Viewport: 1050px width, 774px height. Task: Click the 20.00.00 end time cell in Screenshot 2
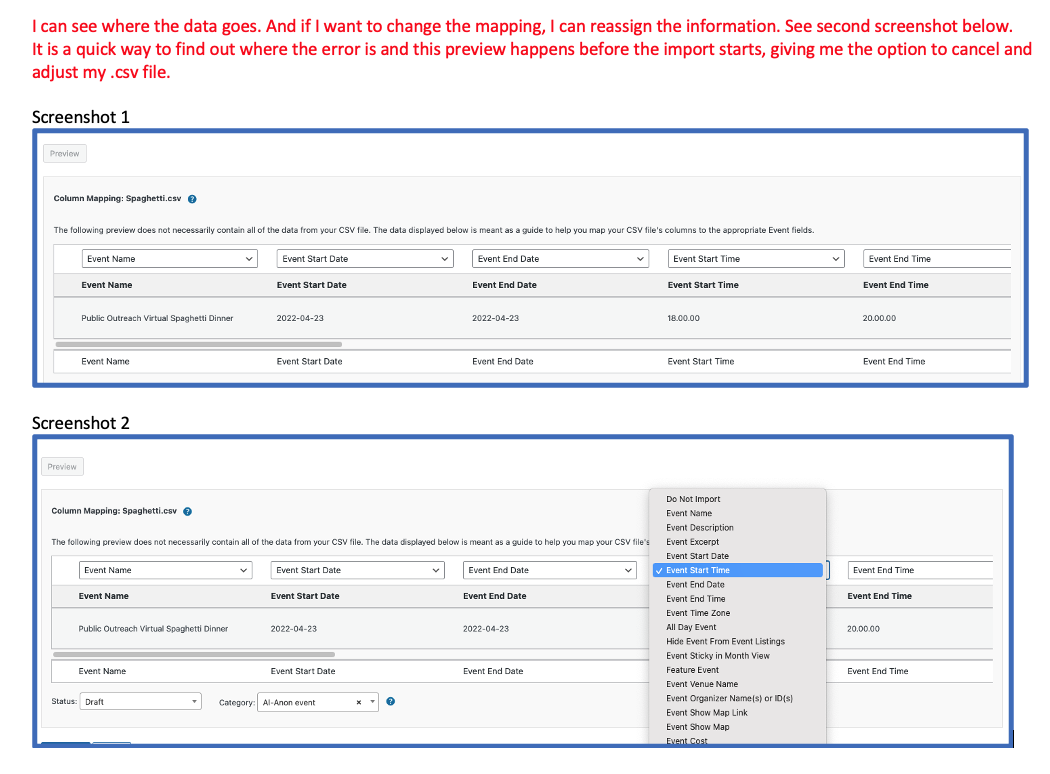coord(863,629)
